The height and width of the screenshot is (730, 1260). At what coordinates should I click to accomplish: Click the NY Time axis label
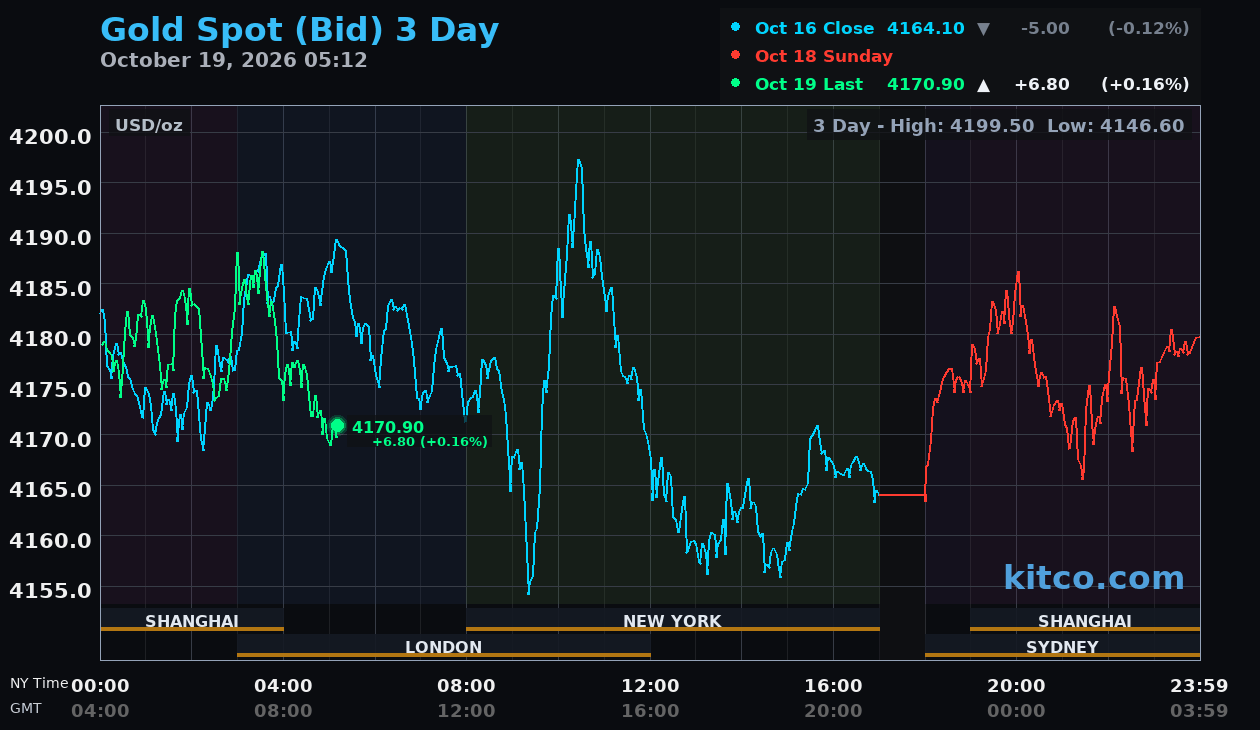point(39,684)
